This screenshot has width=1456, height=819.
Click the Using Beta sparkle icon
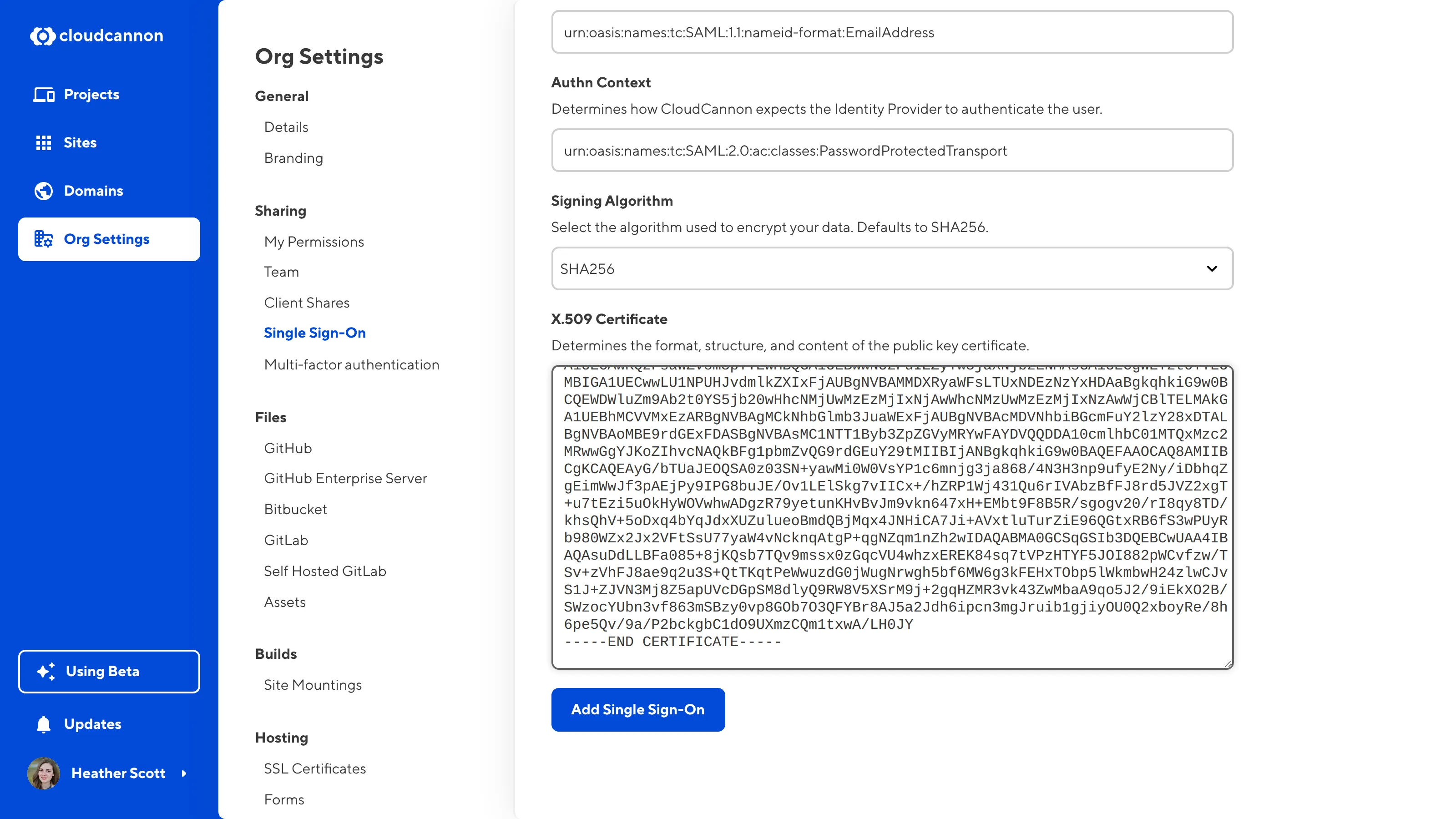46,672
